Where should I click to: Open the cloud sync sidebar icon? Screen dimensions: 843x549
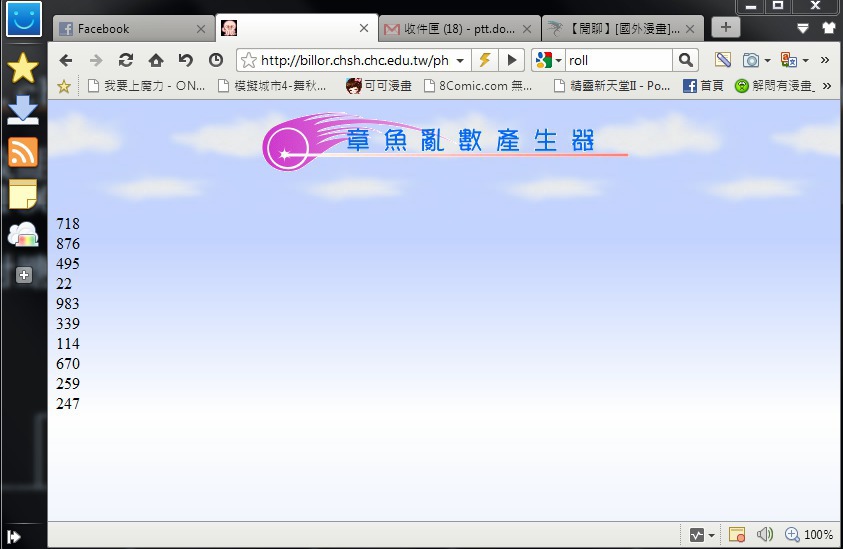click(23, 234)
